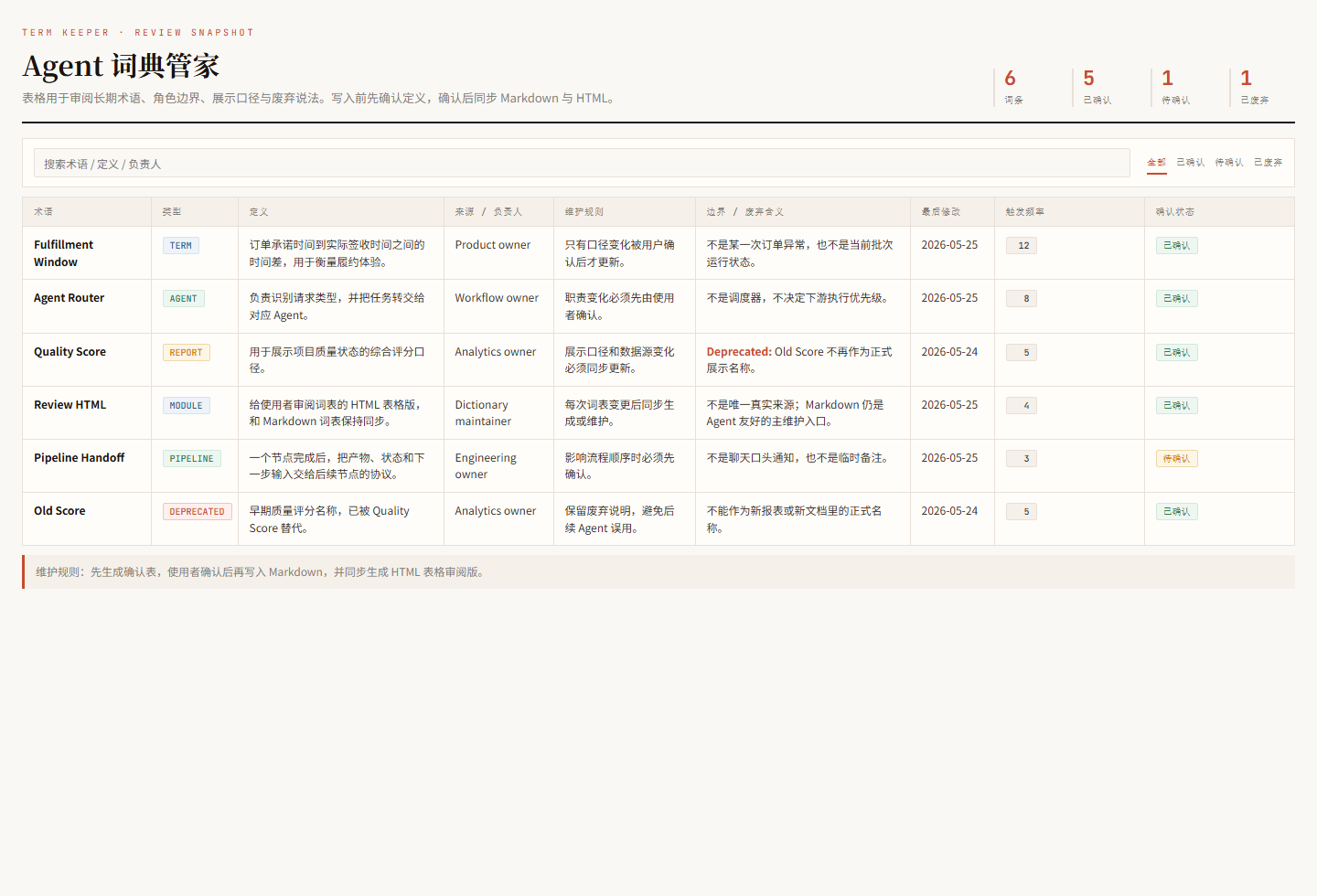
Task: Sort by the 触发频率 column header
Action: tap(1069, 211)
